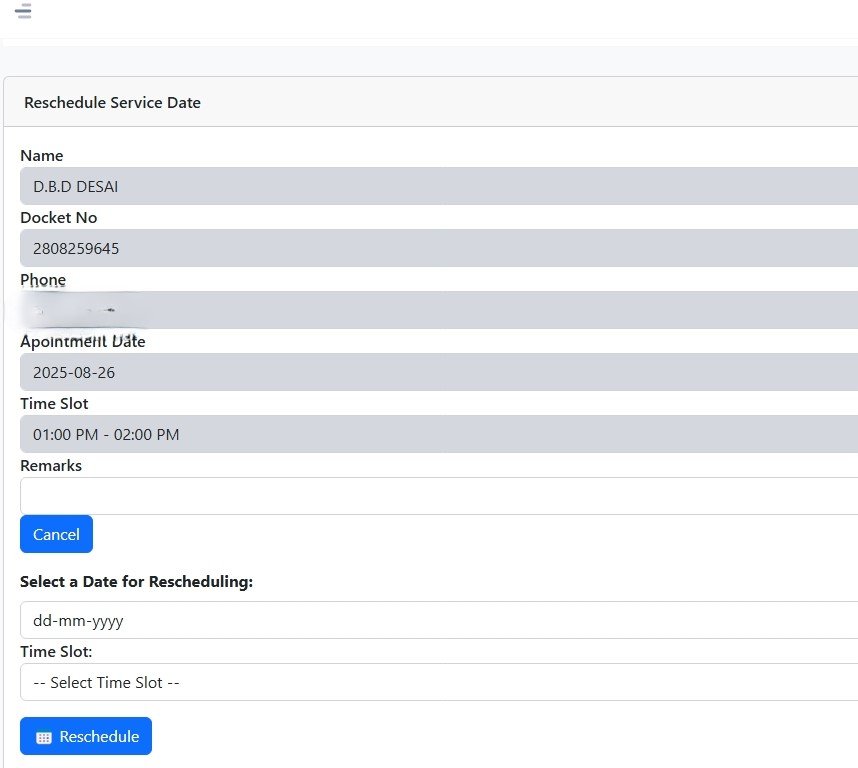The image size is (858, 768).
Task: Click the Name label
Action: pyautogui.click(x=41, y=155)
